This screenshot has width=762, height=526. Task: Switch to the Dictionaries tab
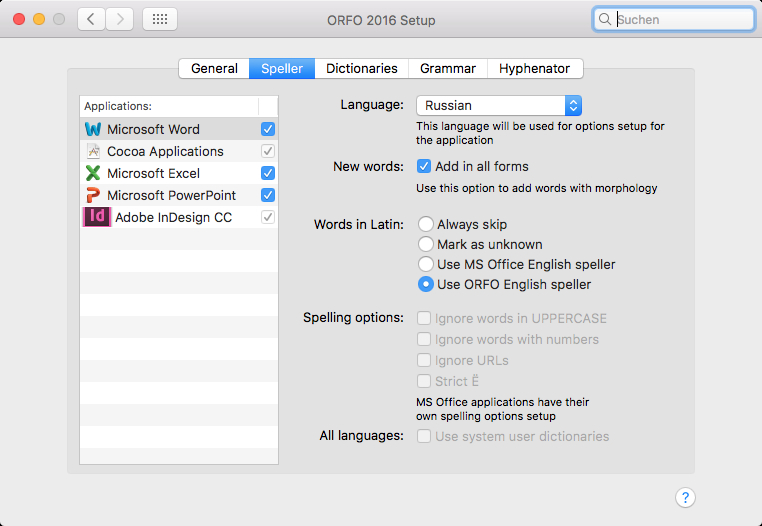pyautogui.click(x=361, y=68)
